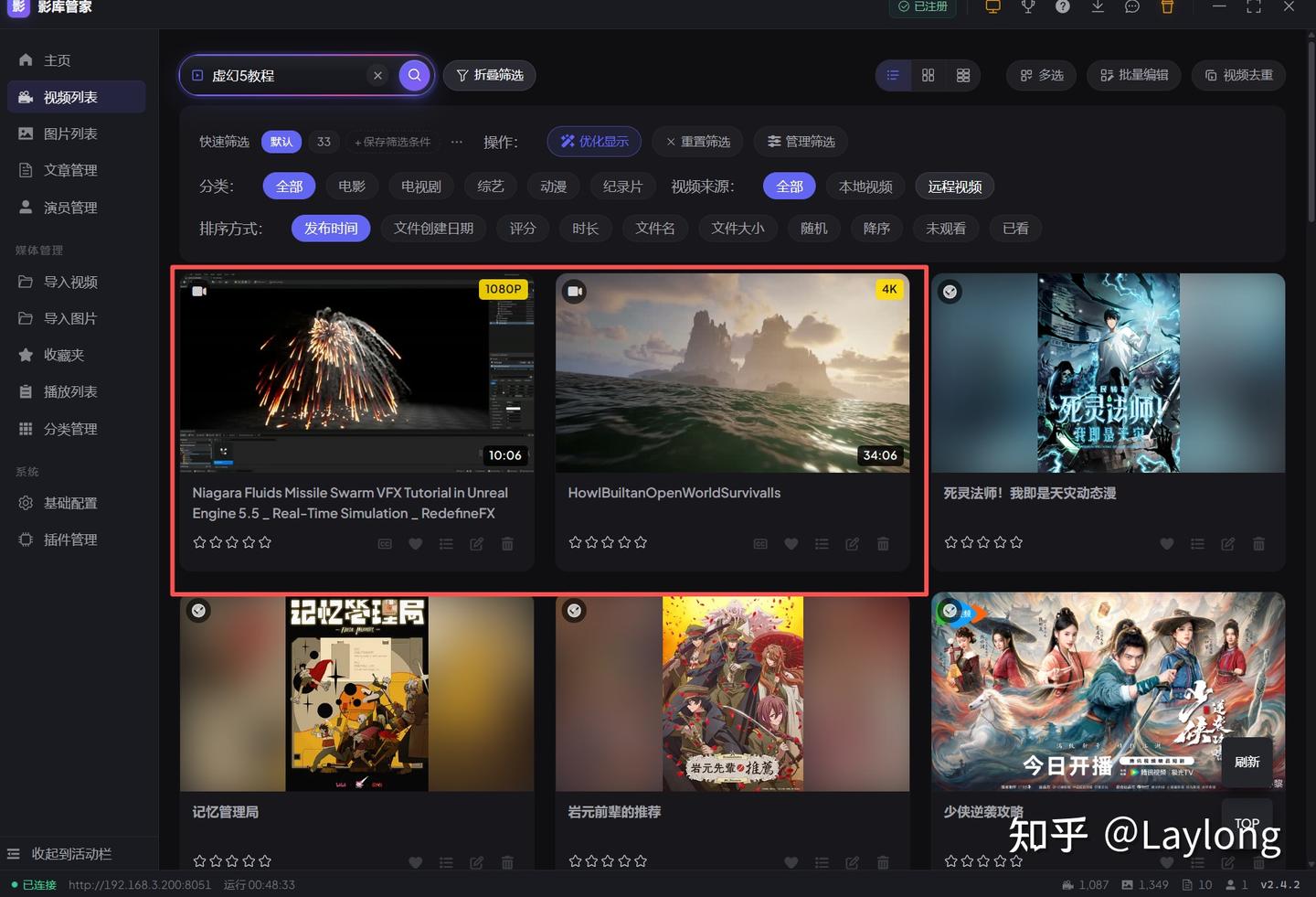Sort by 文件名

[655, 229]
